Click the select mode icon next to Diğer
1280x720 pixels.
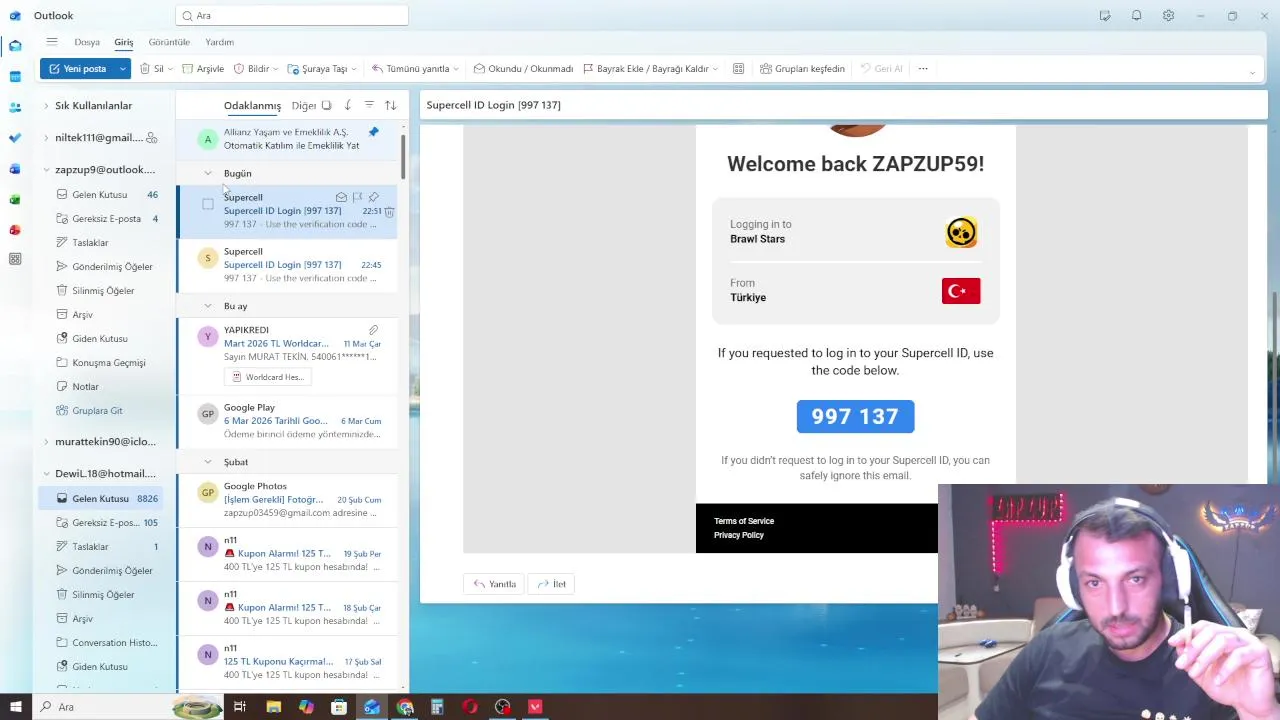[326, 105]
